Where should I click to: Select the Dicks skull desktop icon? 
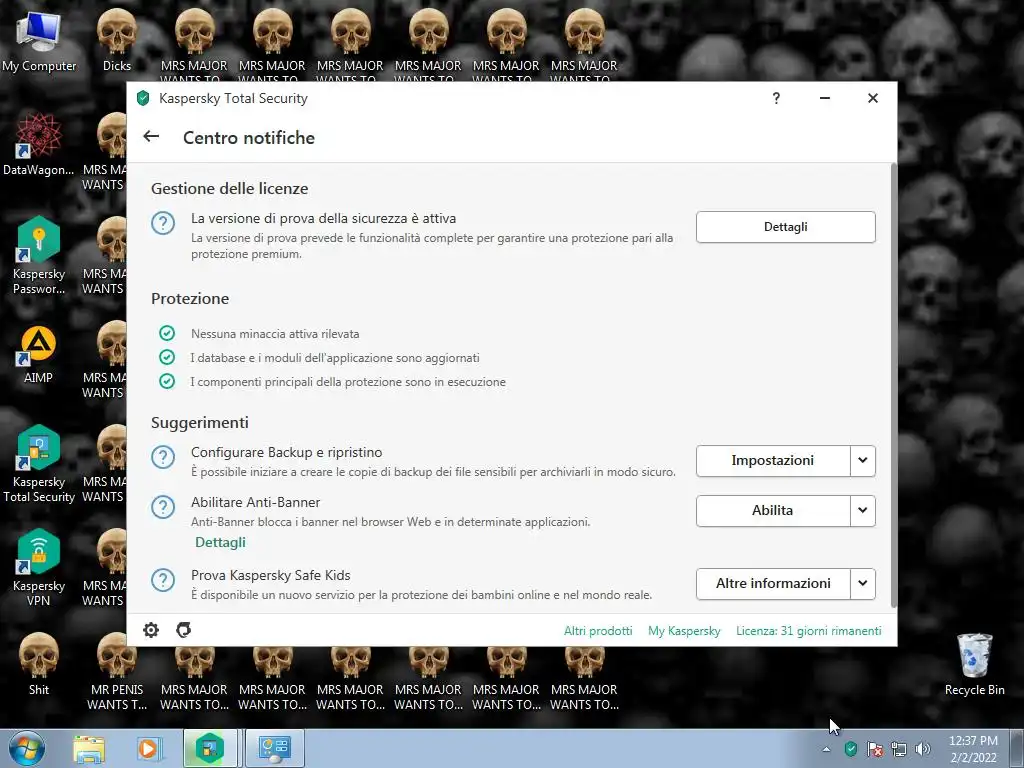click(117, 41)
